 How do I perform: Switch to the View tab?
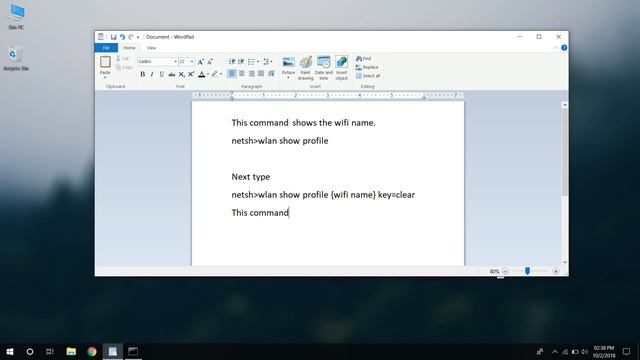[151, 48]
